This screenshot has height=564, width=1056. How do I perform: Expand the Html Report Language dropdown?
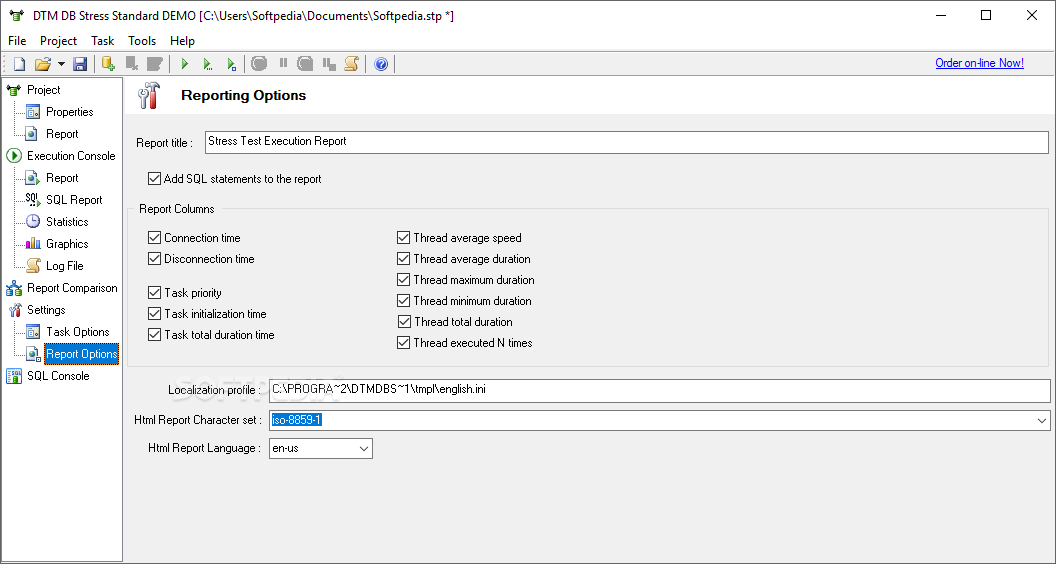pyautogui.click(x=364, y=448)
